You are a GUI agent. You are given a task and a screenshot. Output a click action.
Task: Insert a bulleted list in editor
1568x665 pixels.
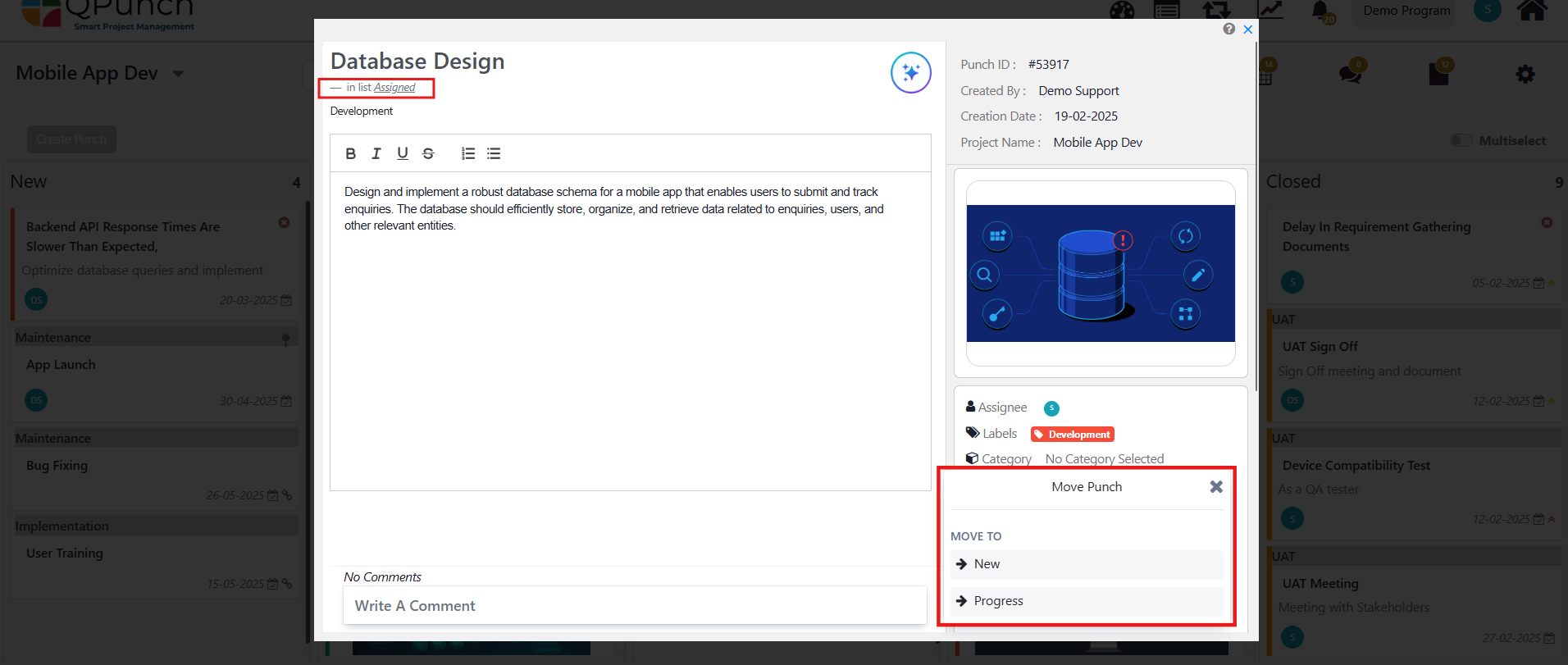click(x=494, y=153)
